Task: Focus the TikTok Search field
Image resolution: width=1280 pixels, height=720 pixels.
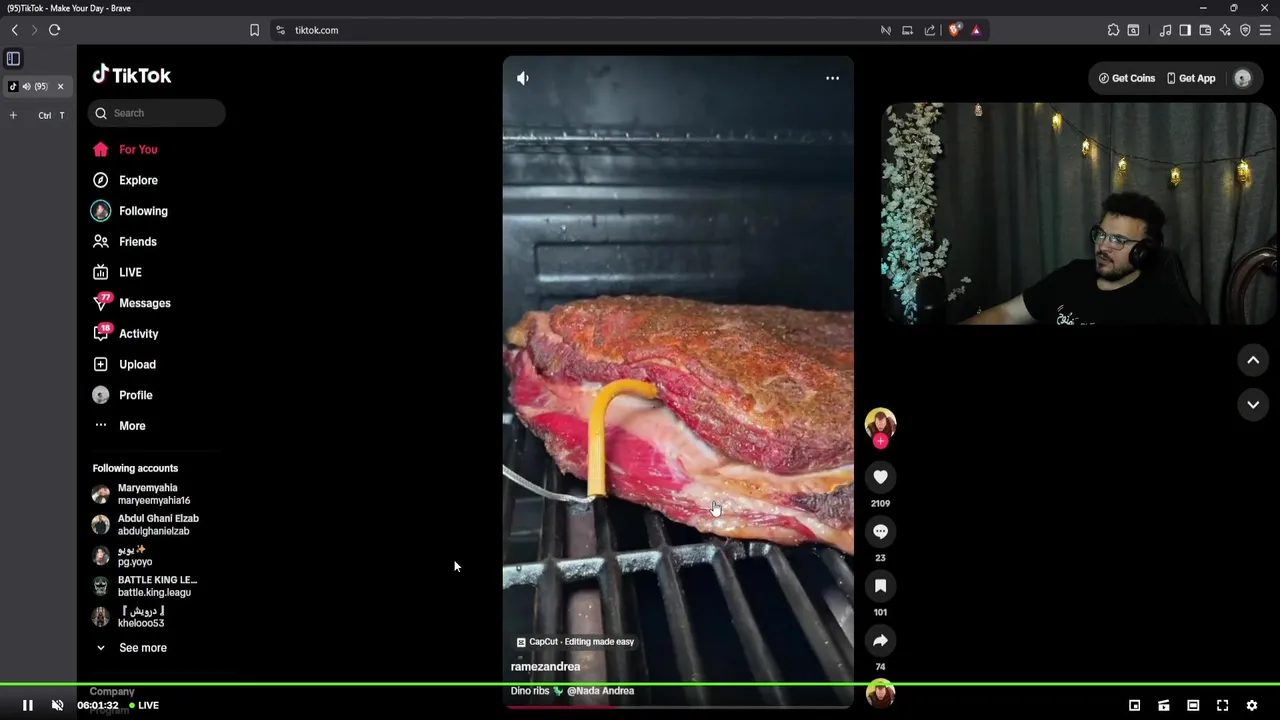Action: [156, 113]
